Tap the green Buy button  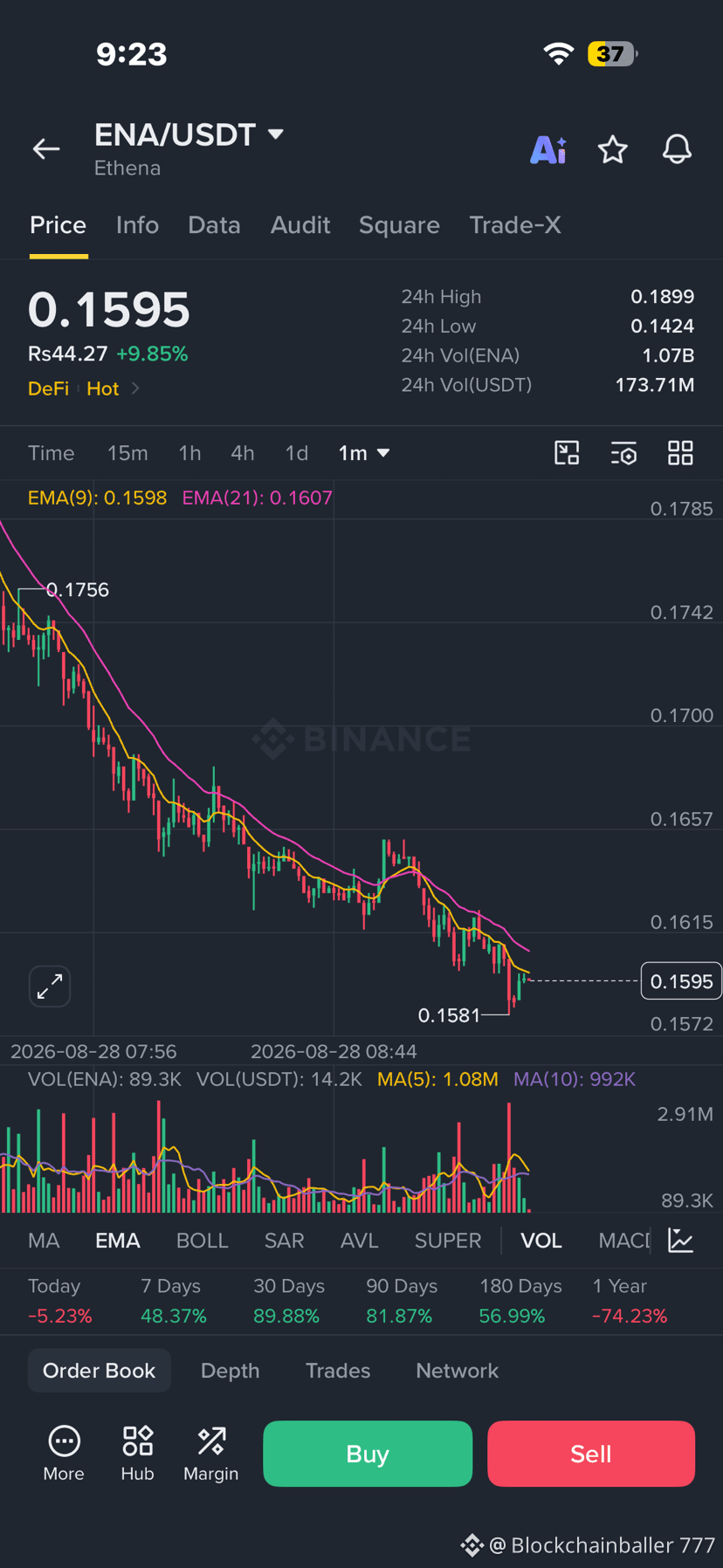coord(368,1454)
